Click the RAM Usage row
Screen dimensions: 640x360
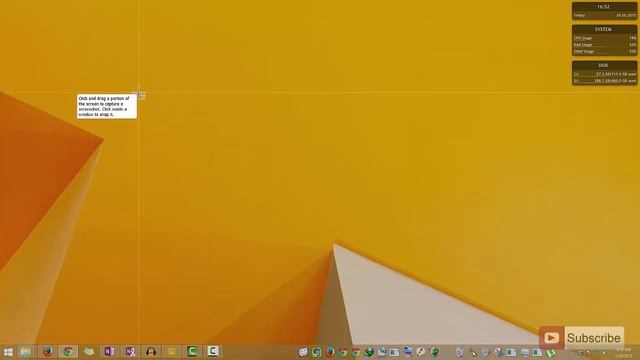[x=604, y=45]
